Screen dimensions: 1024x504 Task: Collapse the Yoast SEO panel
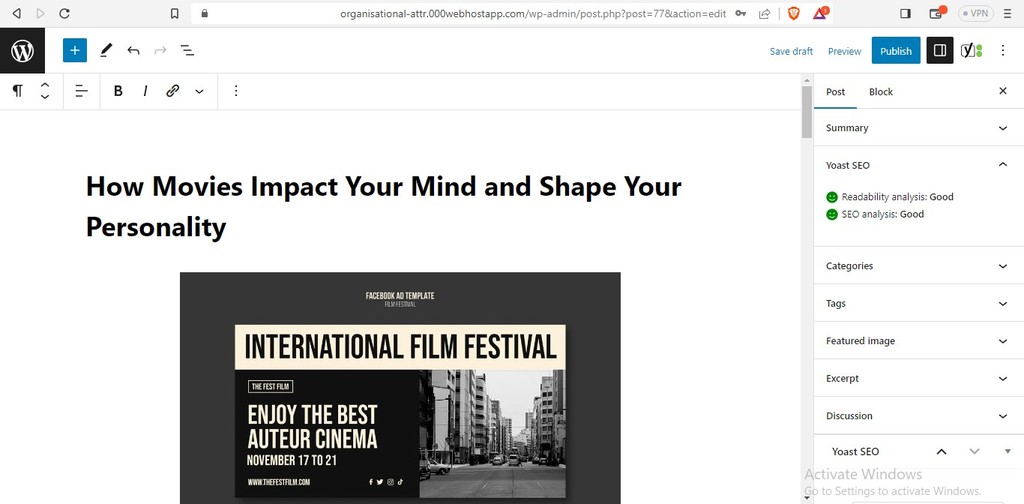918,165
